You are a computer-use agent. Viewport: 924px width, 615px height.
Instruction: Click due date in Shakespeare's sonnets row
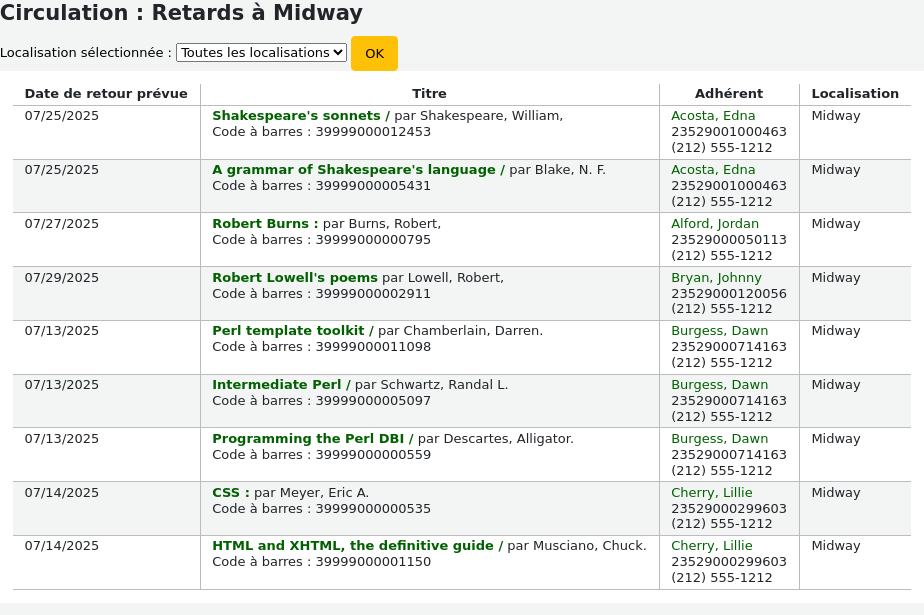(62, 115)
